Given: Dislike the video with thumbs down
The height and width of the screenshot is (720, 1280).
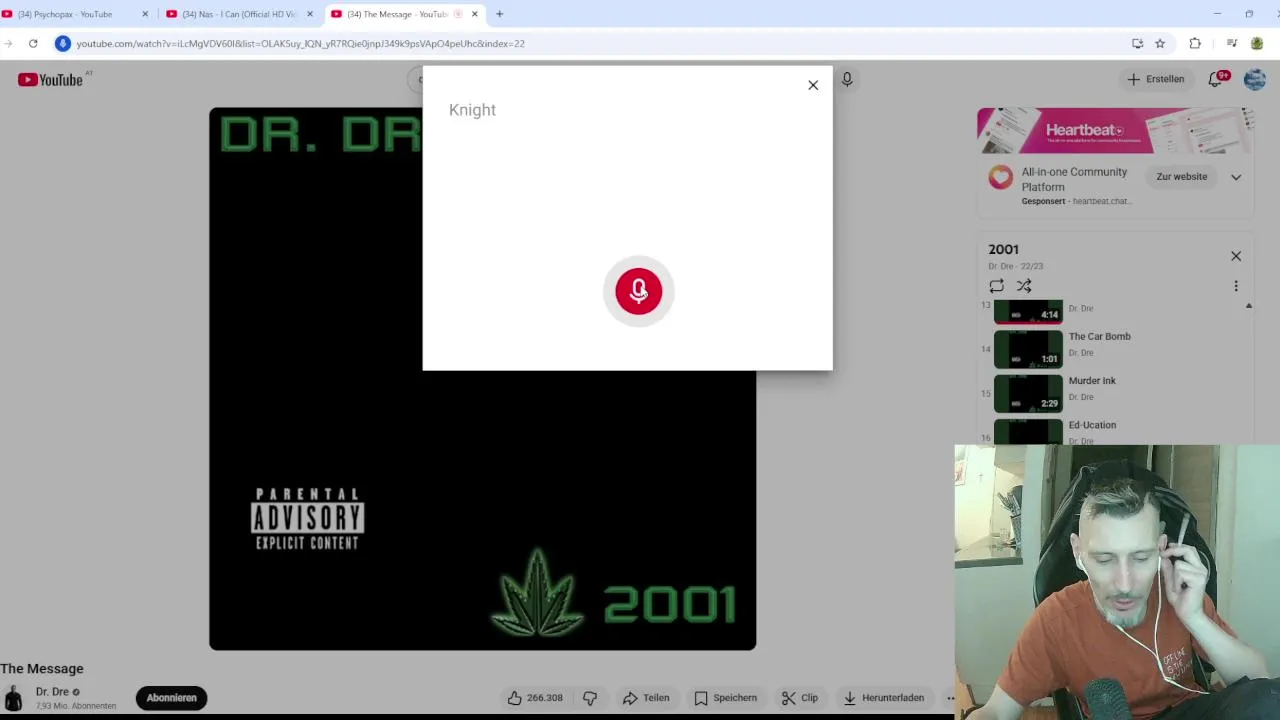Looking at the screenshot, I should (590, 698).
